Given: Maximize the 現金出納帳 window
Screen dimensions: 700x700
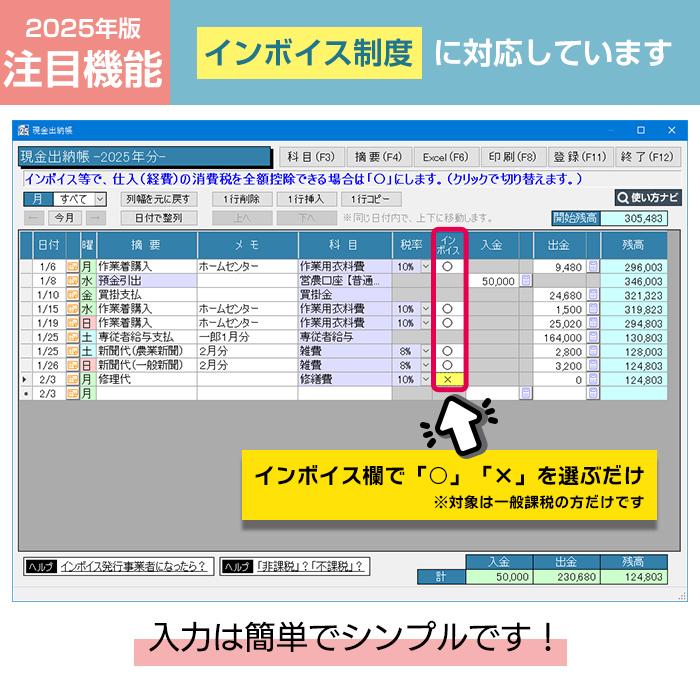Looking at the screenshot, I should coord(641,130).
